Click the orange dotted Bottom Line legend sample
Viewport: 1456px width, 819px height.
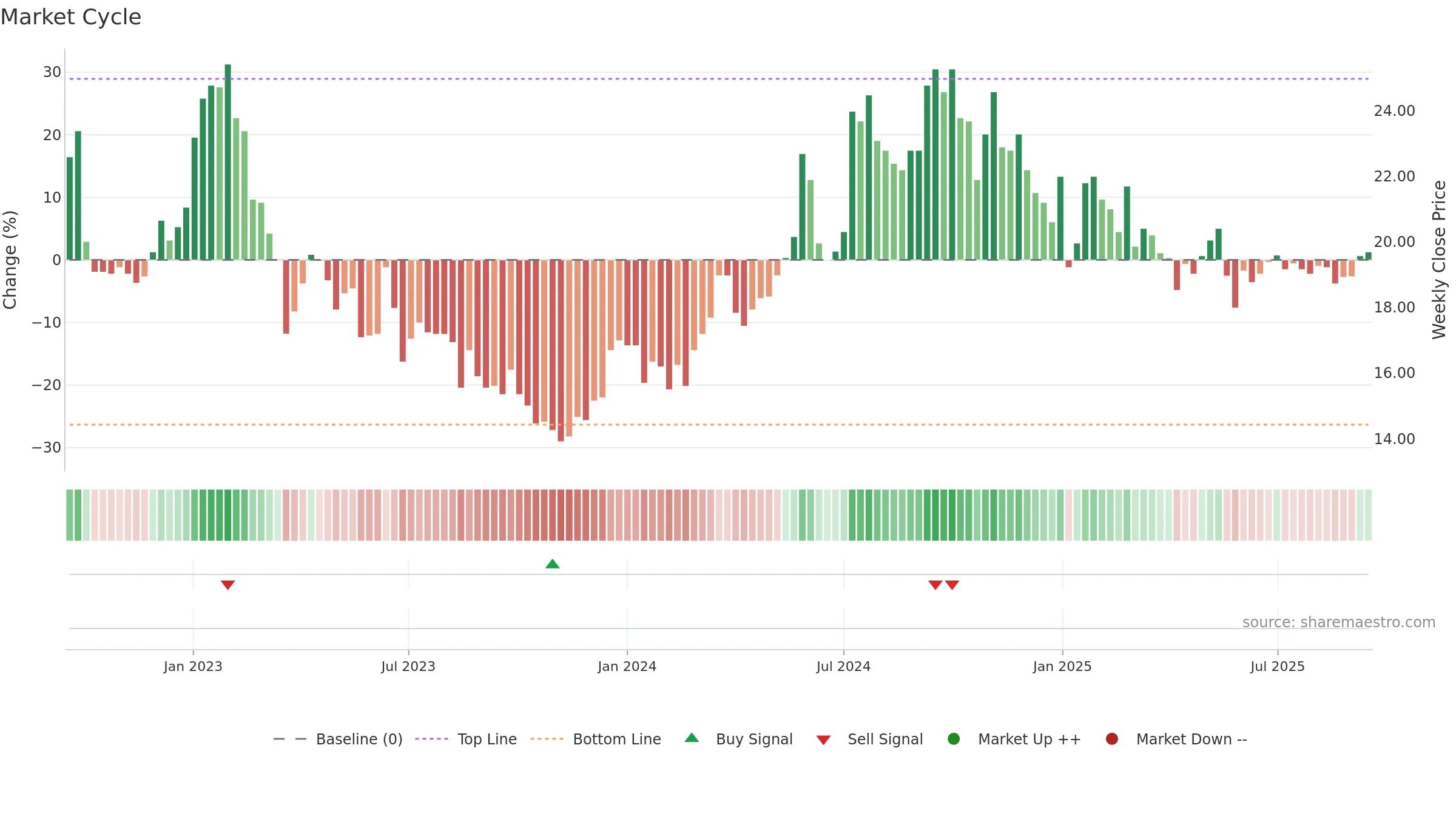point(547,739)
